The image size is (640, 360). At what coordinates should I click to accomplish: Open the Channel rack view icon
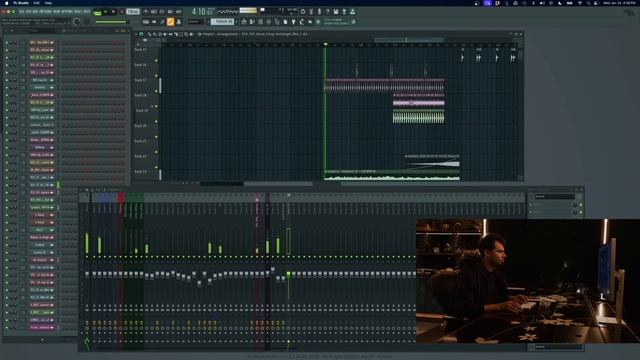260,22
